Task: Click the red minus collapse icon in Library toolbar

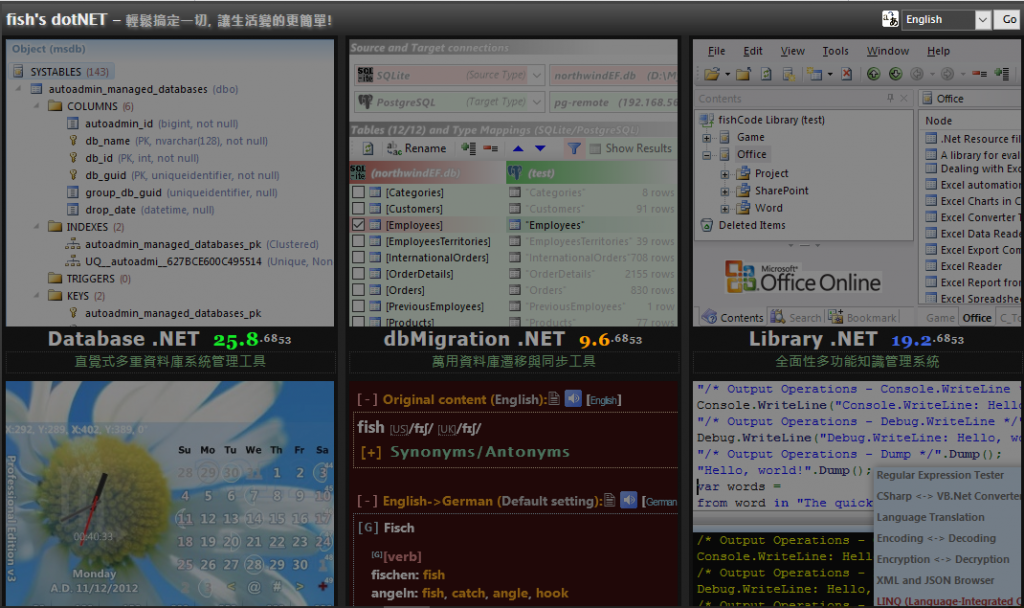Action: [979, 74]
